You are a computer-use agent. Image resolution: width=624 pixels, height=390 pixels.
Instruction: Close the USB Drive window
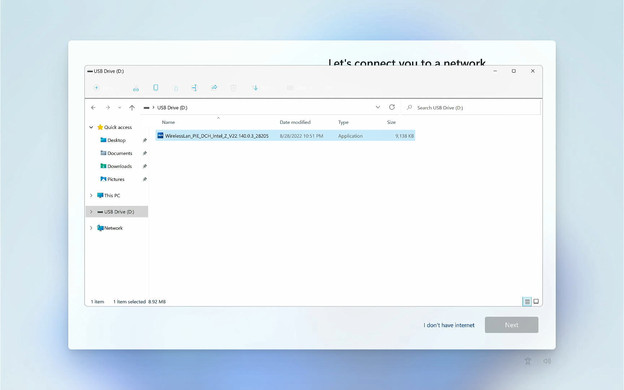point(532,71)
